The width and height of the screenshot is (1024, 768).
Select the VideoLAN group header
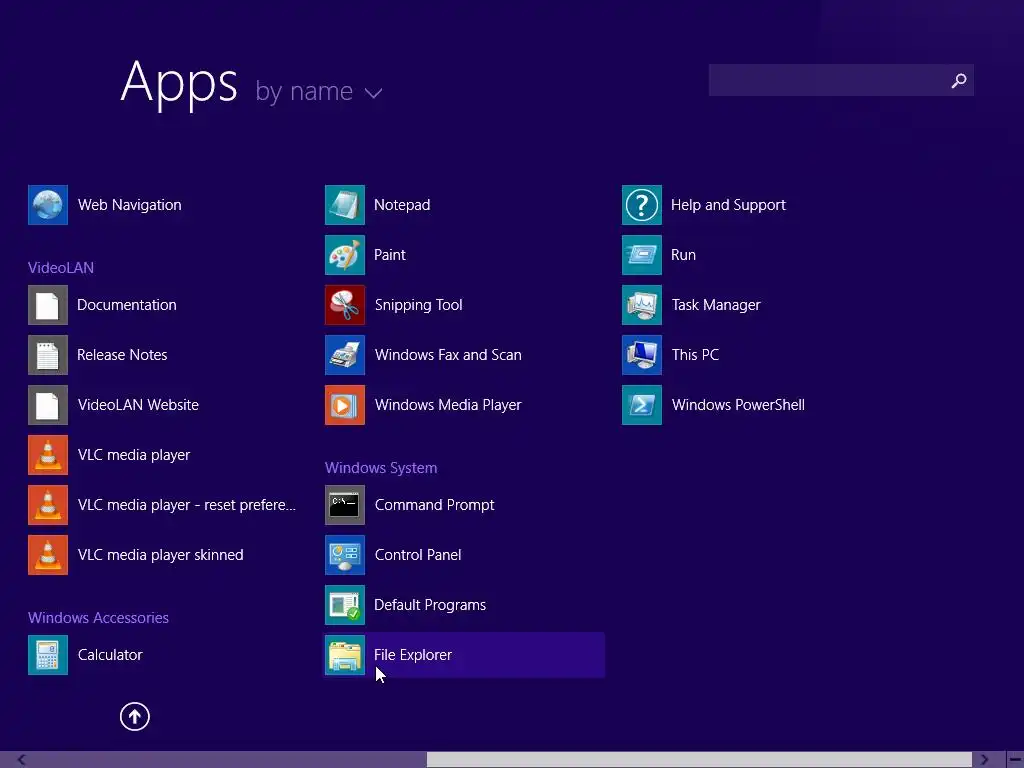(x=61, y=268)
